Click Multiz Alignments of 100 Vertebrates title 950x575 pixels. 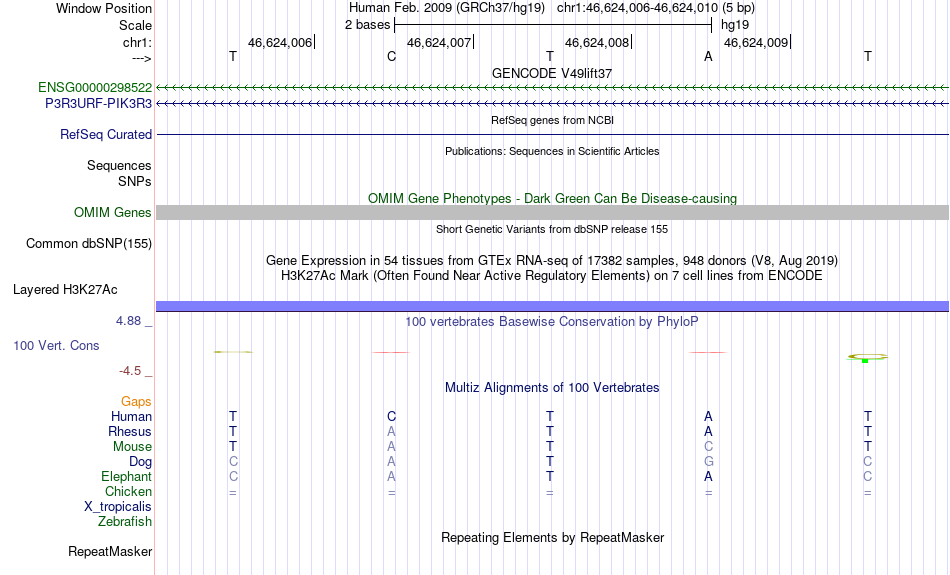click(x=552, y=388)
